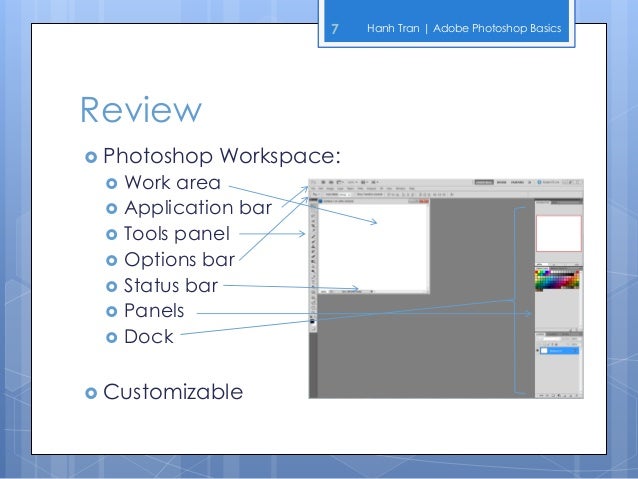Click 'Hanh Tran | Adobe Photoshop Basics' header text
Viewport: 638px width, 479px height.
464,28
